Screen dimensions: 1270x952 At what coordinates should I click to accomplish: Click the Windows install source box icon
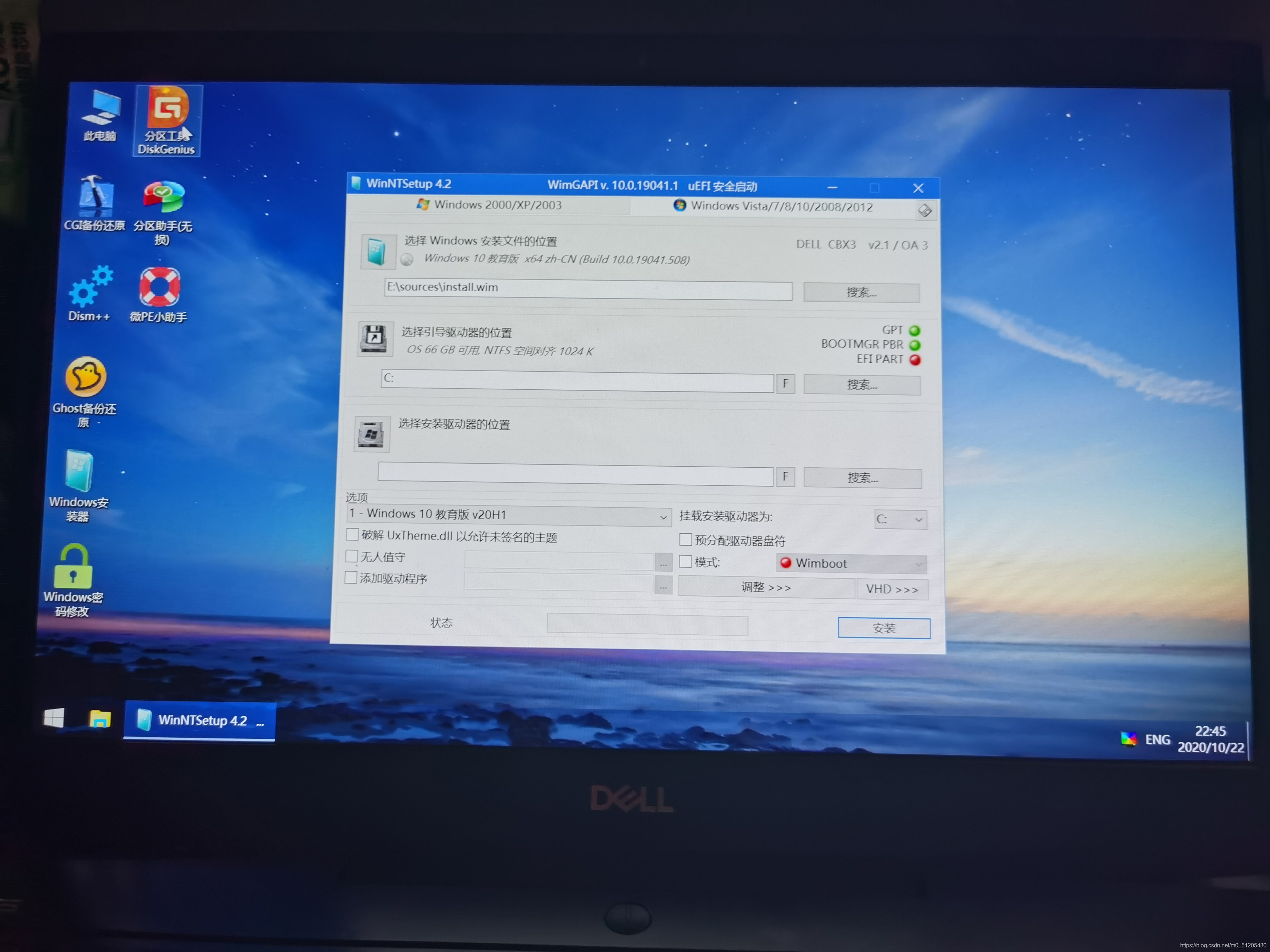pos(378,252)
